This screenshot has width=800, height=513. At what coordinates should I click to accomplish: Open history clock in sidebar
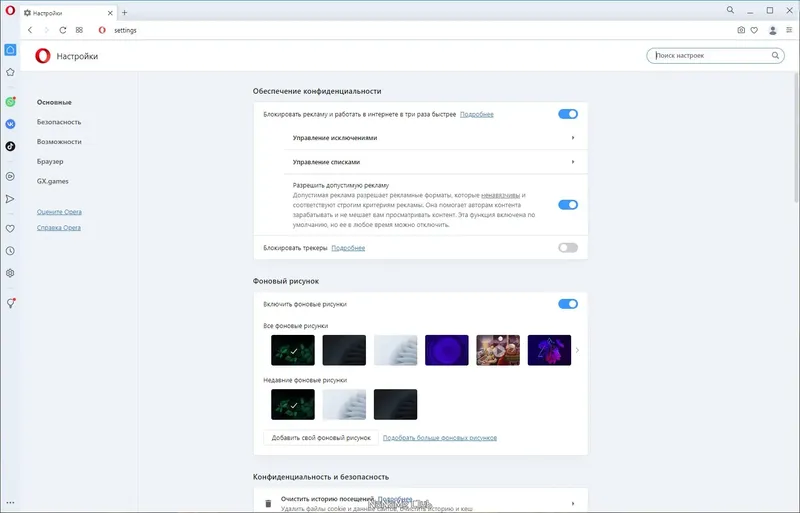click(x=10, y=251)
